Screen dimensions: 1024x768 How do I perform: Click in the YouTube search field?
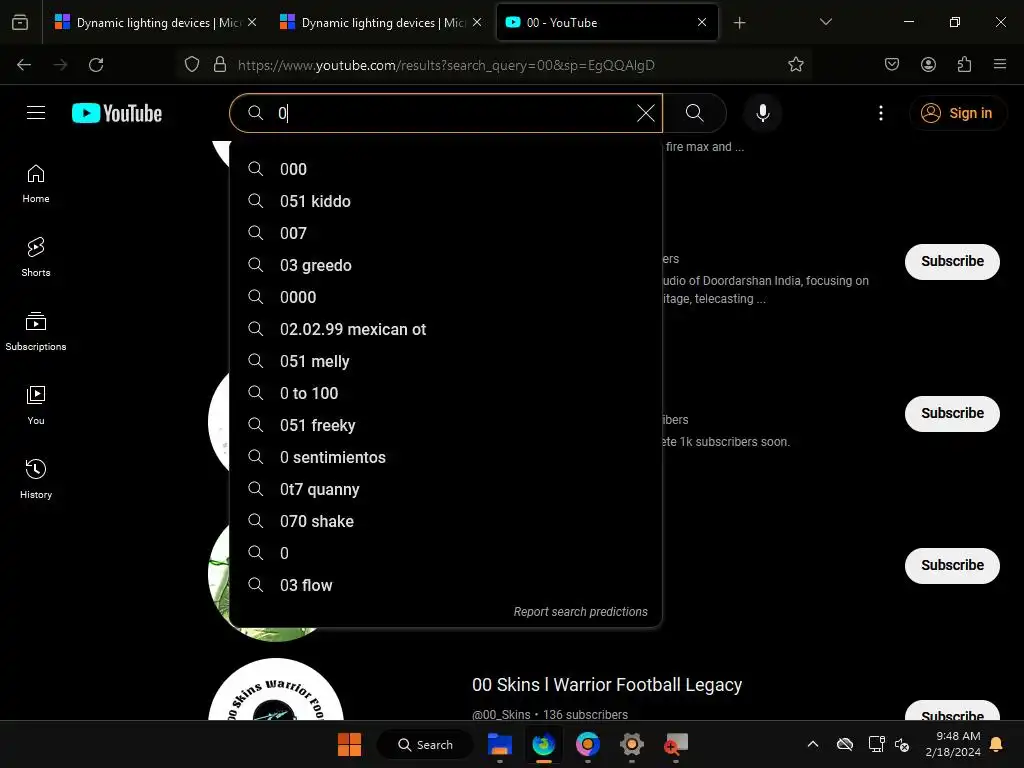pyautogui.click(x=444, y=113)
